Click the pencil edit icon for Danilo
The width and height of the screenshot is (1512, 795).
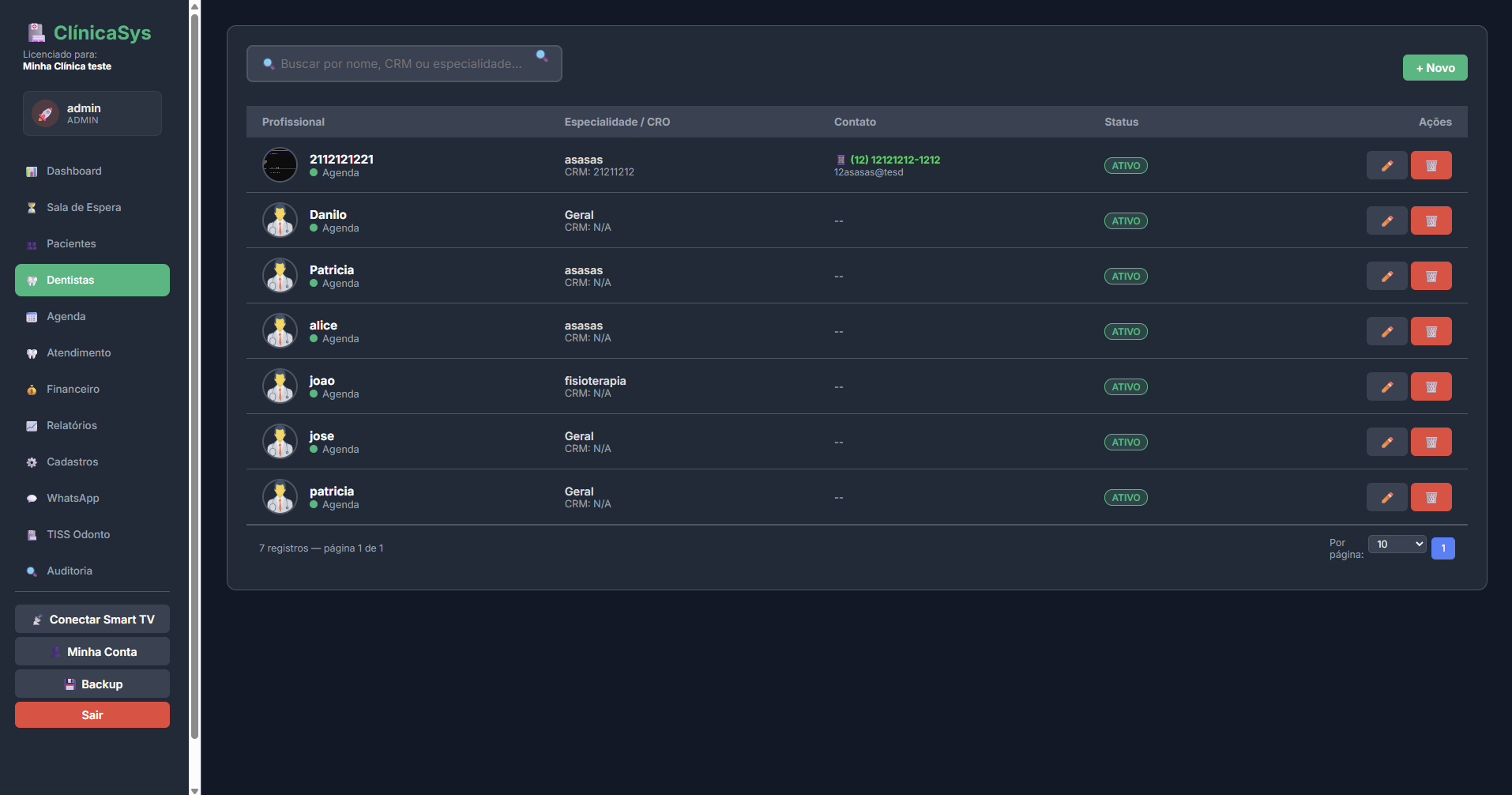[x=1386, y=221]
